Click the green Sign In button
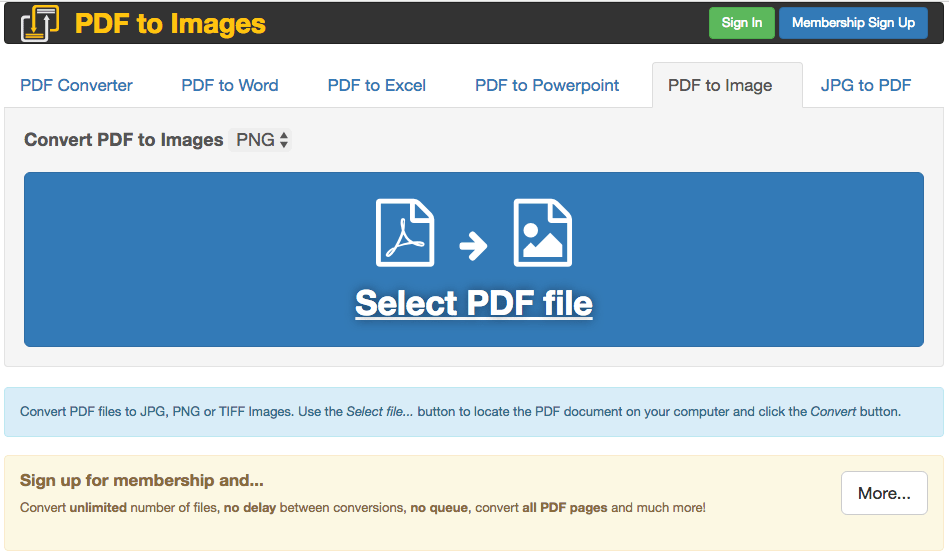This screenshot has height=554, width=949. (x=741, y=23)
